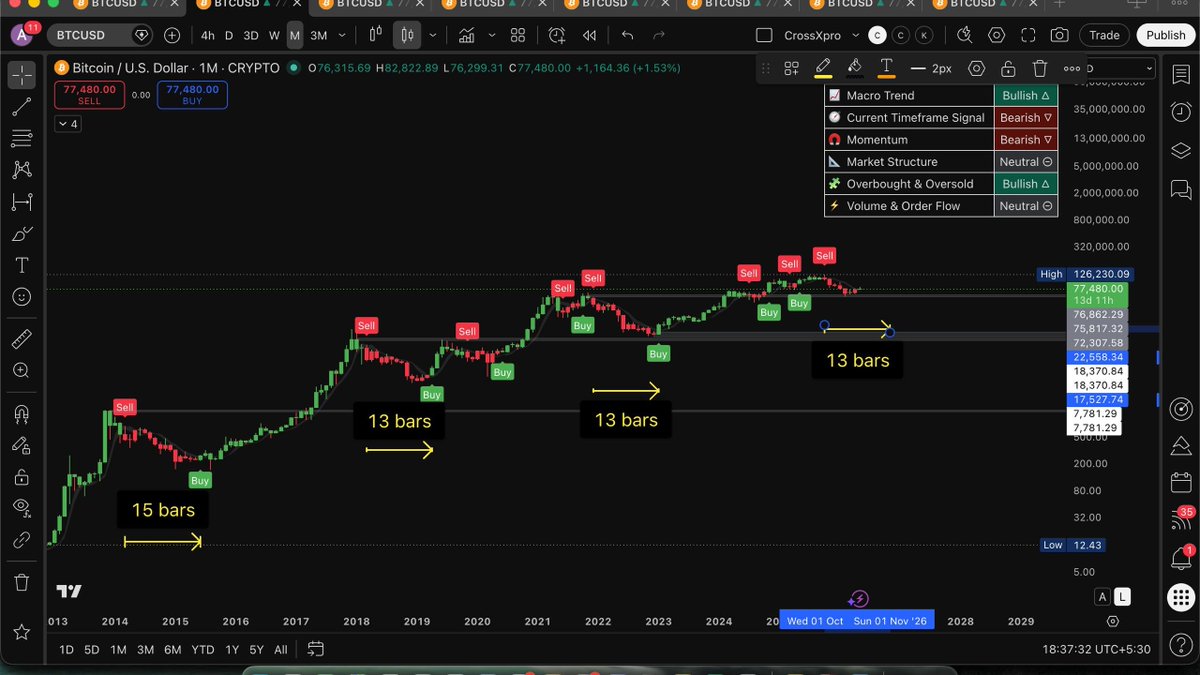Change drawing fill background bucket color
1200x675 pixels.
854,69
